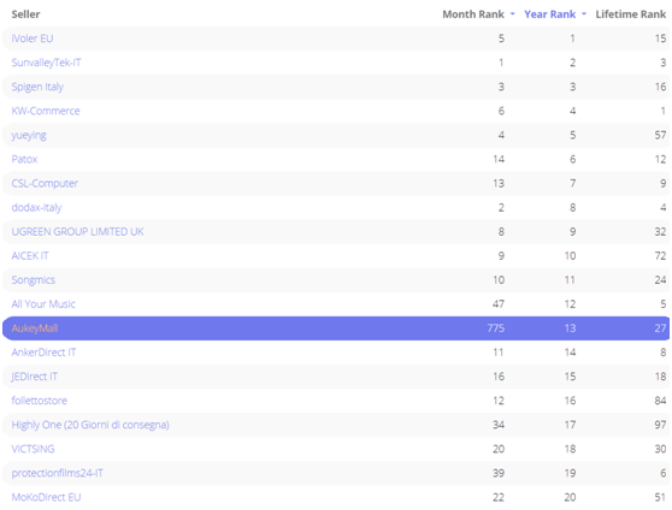
Task: Select MoKoDirect EU year rank 20
Action: point(570,498)
